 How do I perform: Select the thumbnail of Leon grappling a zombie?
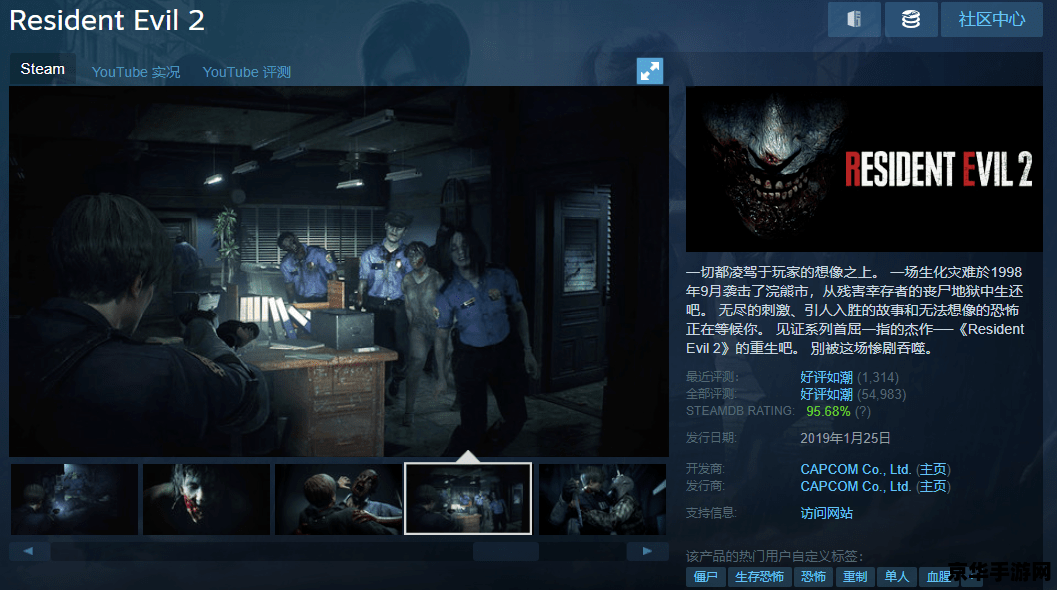(603, 499)
